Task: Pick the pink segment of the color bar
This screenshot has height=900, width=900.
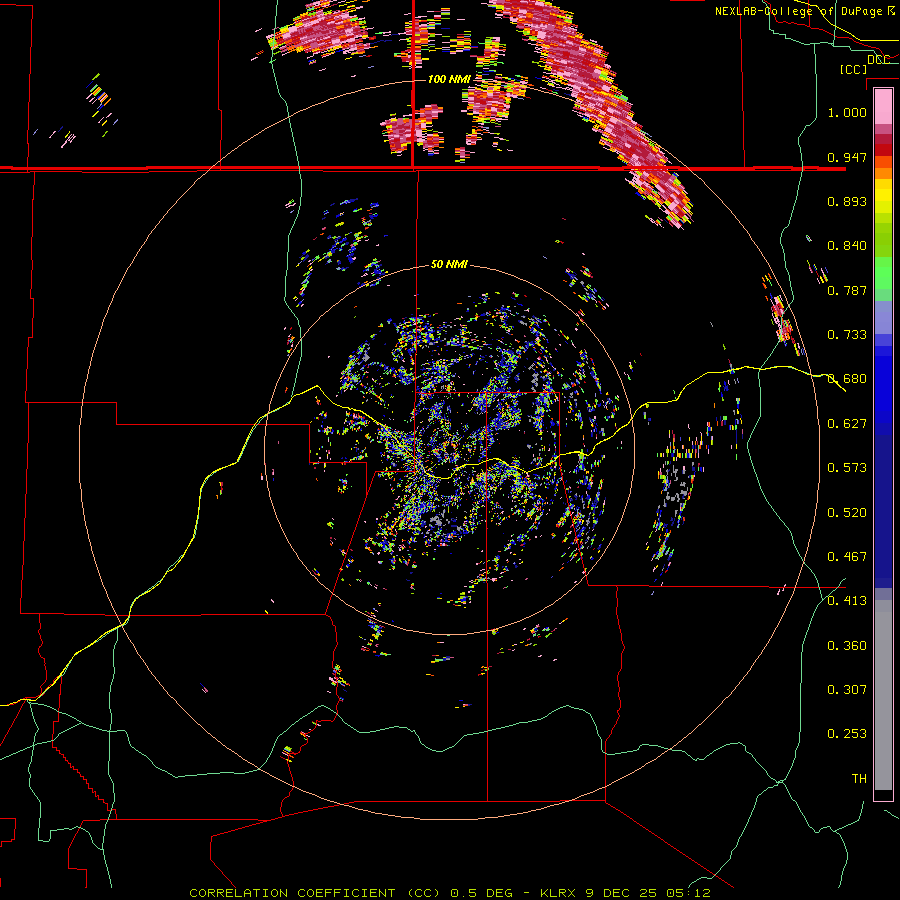Action: point(883,106)
